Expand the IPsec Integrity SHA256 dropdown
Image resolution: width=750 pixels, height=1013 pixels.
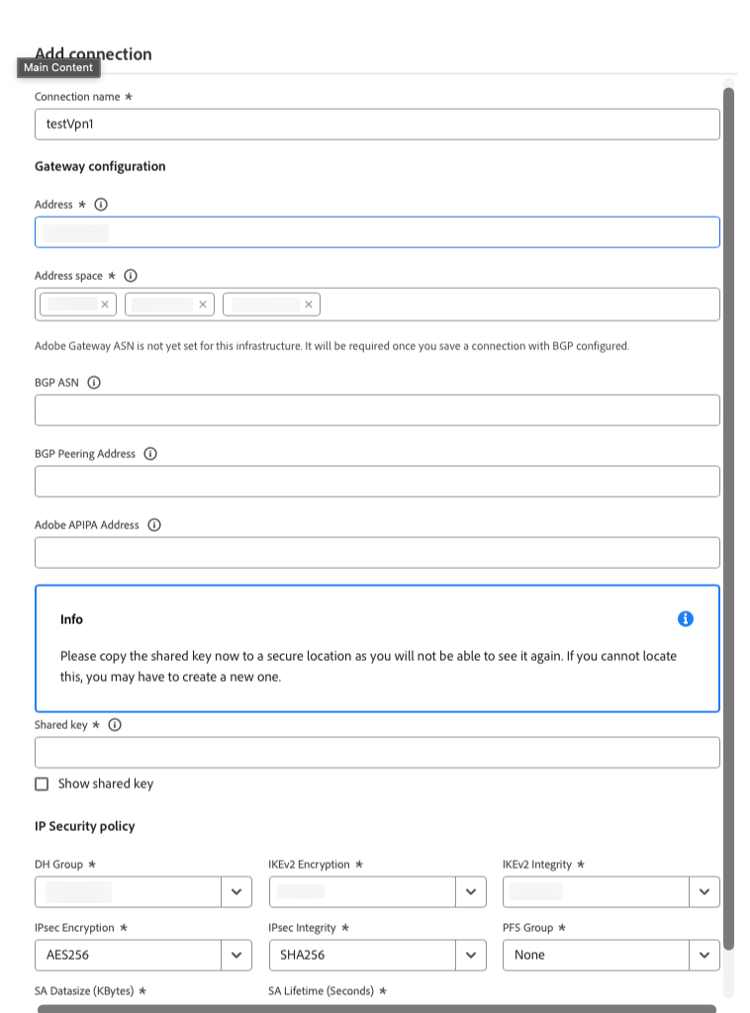[377, 955]
